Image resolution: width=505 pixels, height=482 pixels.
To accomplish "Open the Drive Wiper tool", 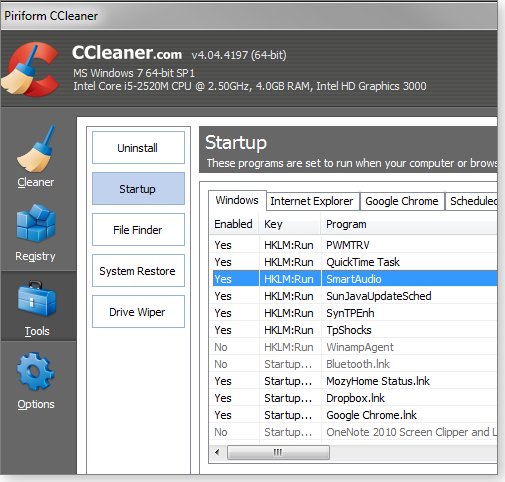I will coord(138,312).
